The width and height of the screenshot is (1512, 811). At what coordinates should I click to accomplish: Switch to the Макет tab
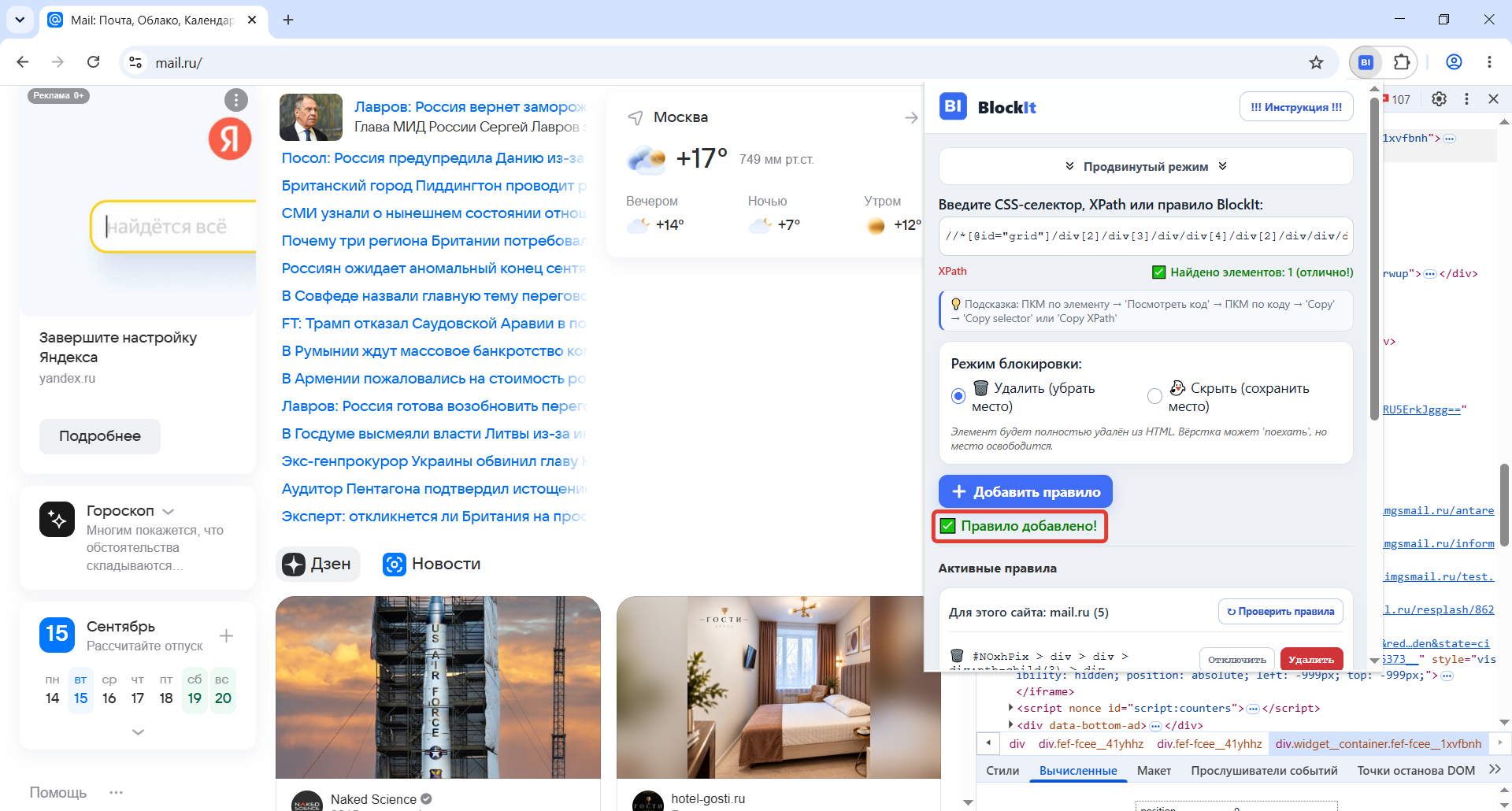coord(1154,771)
